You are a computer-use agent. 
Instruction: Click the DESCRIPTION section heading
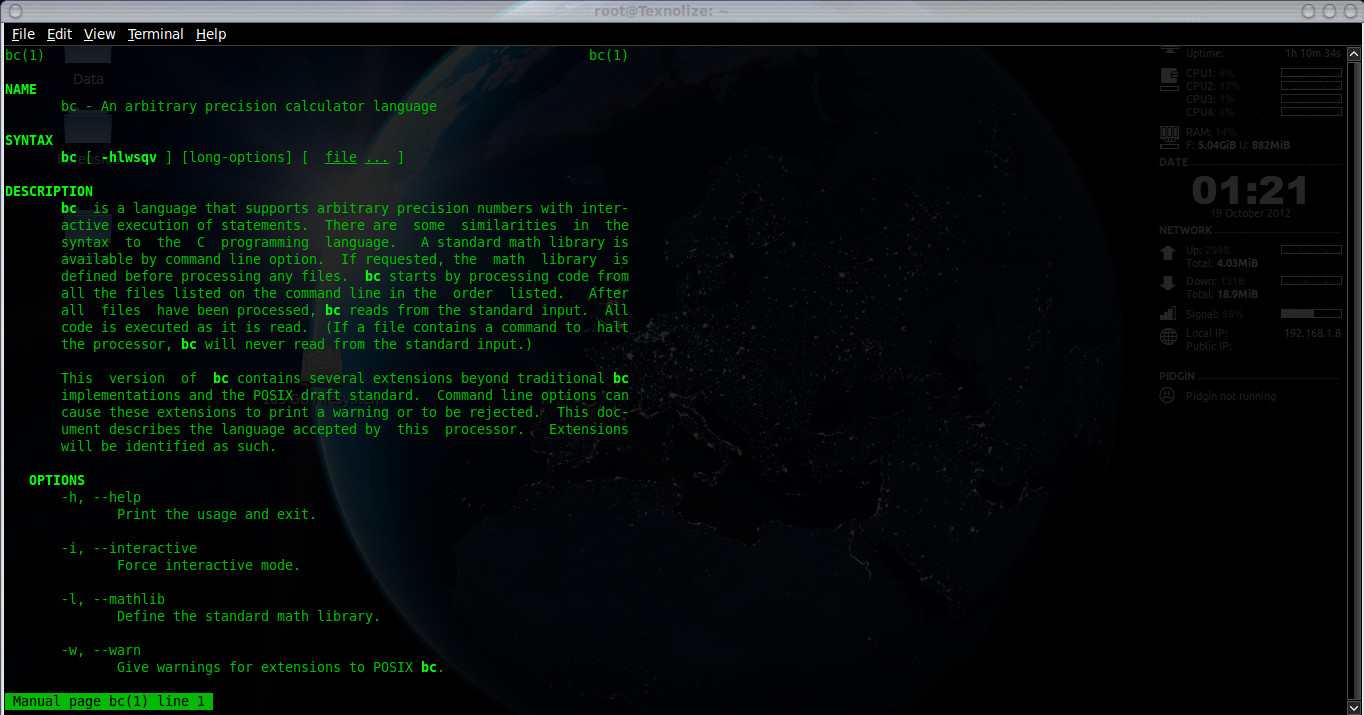pyautogui.click(x=49, y=192)
